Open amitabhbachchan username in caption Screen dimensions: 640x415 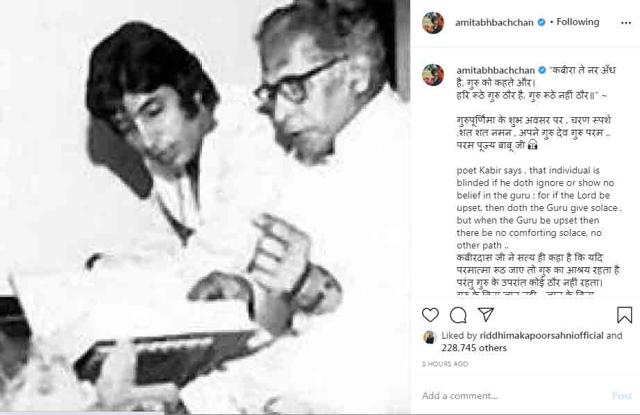495,70
